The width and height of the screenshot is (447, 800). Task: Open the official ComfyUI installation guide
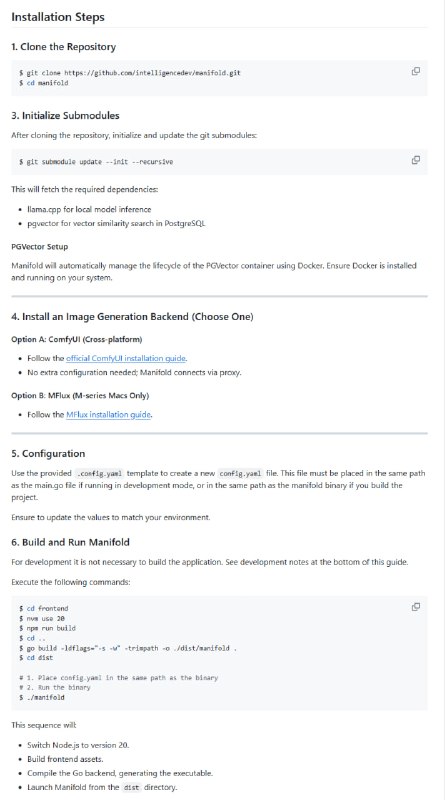pyautogui.click(x=126, y=358)
